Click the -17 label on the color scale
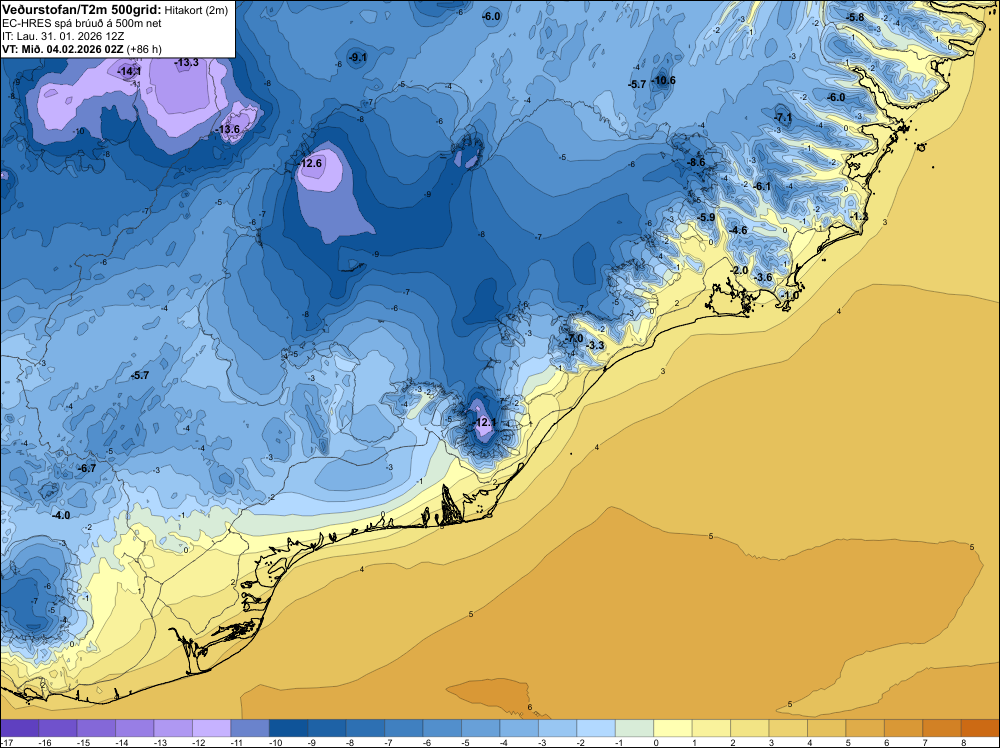 pos(6,742)
